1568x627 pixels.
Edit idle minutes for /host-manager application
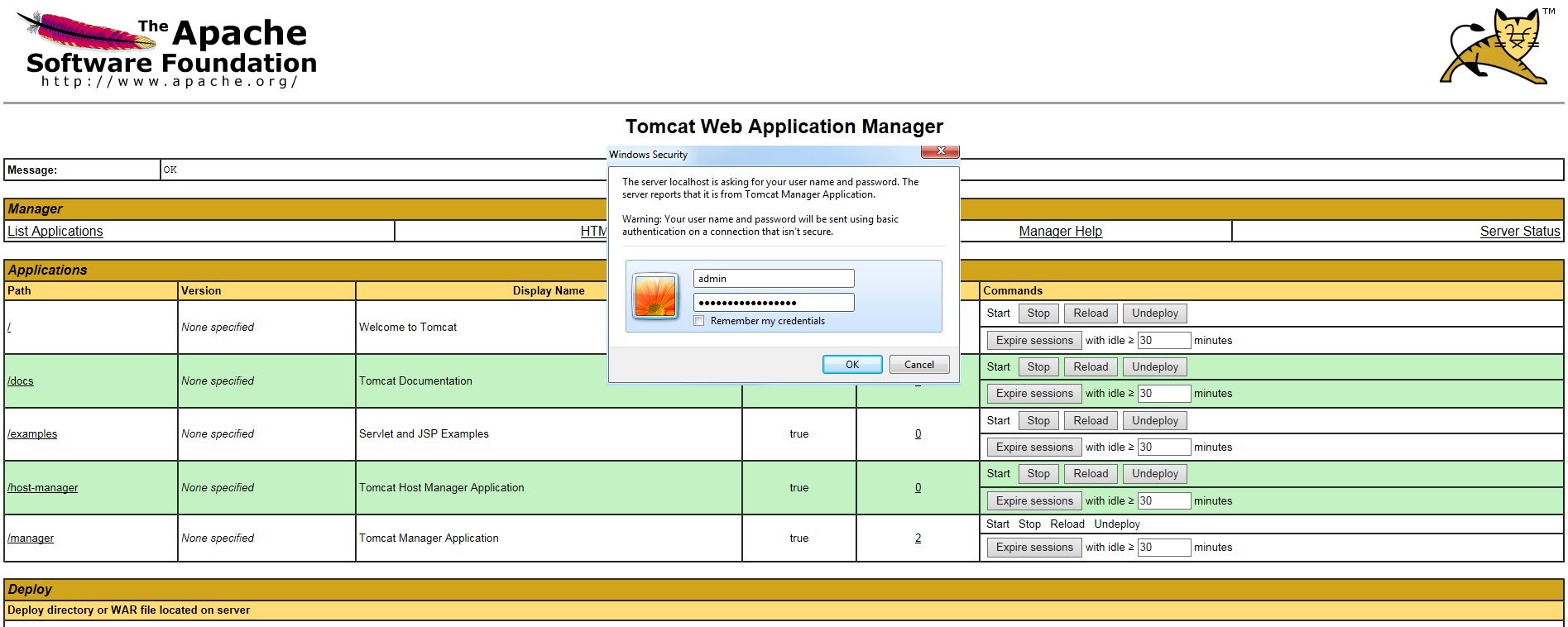pos(1164,501)
